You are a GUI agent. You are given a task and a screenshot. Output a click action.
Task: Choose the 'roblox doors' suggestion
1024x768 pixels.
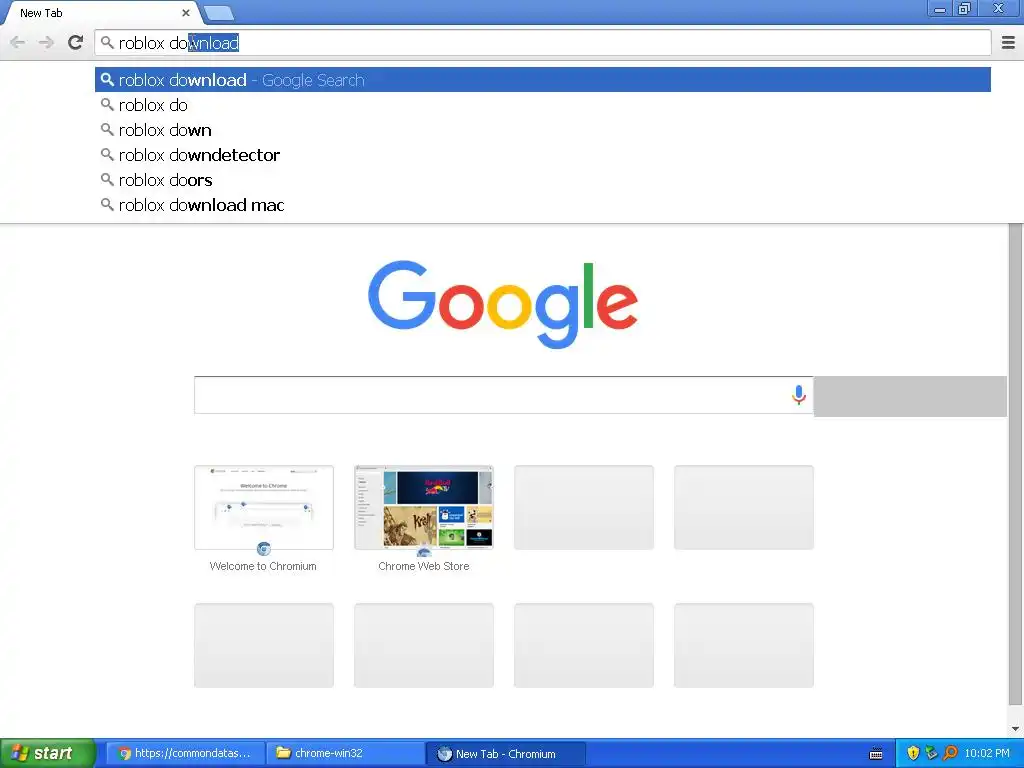click(543, 180)
